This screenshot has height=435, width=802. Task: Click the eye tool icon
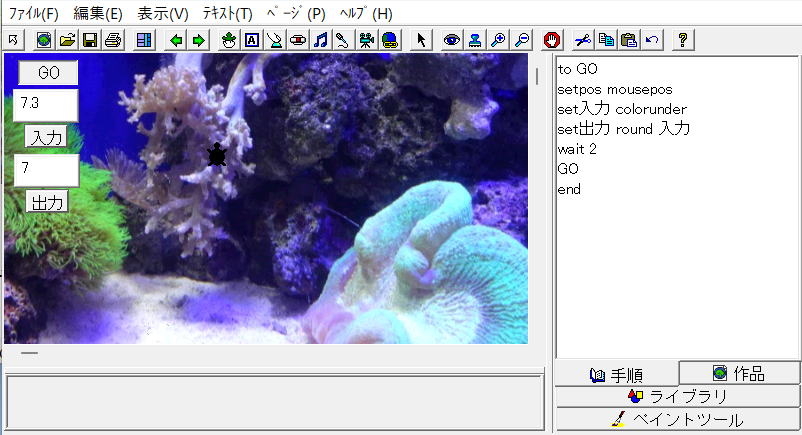(452, 39)
